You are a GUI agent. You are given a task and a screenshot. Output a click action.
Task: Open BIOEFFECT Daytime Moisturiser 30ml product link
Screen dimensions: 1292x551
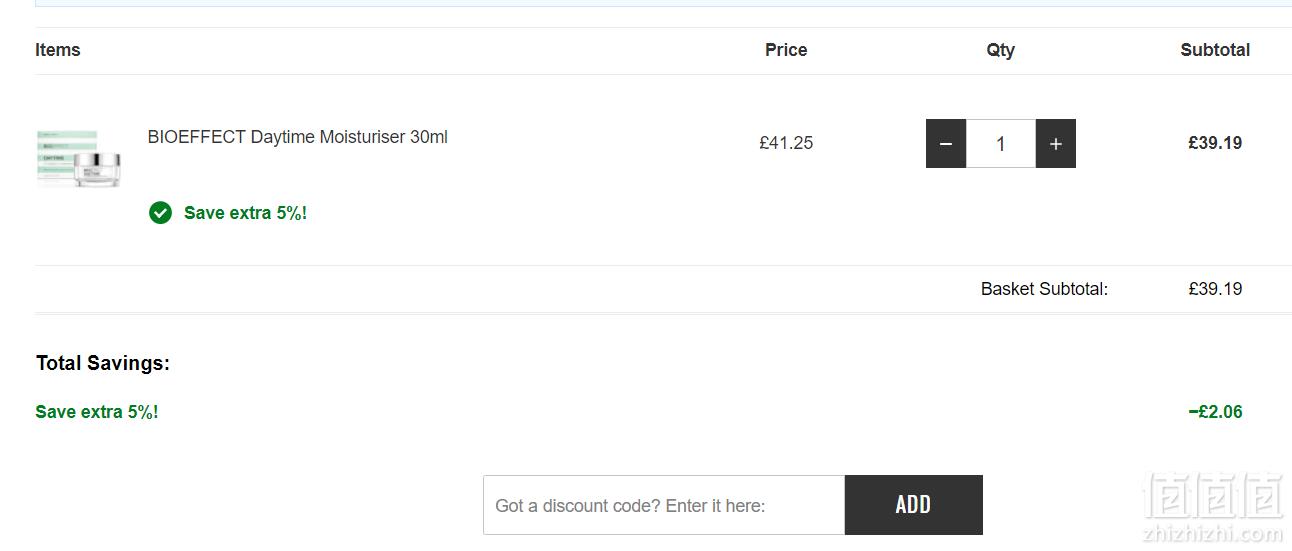(298, 137)
